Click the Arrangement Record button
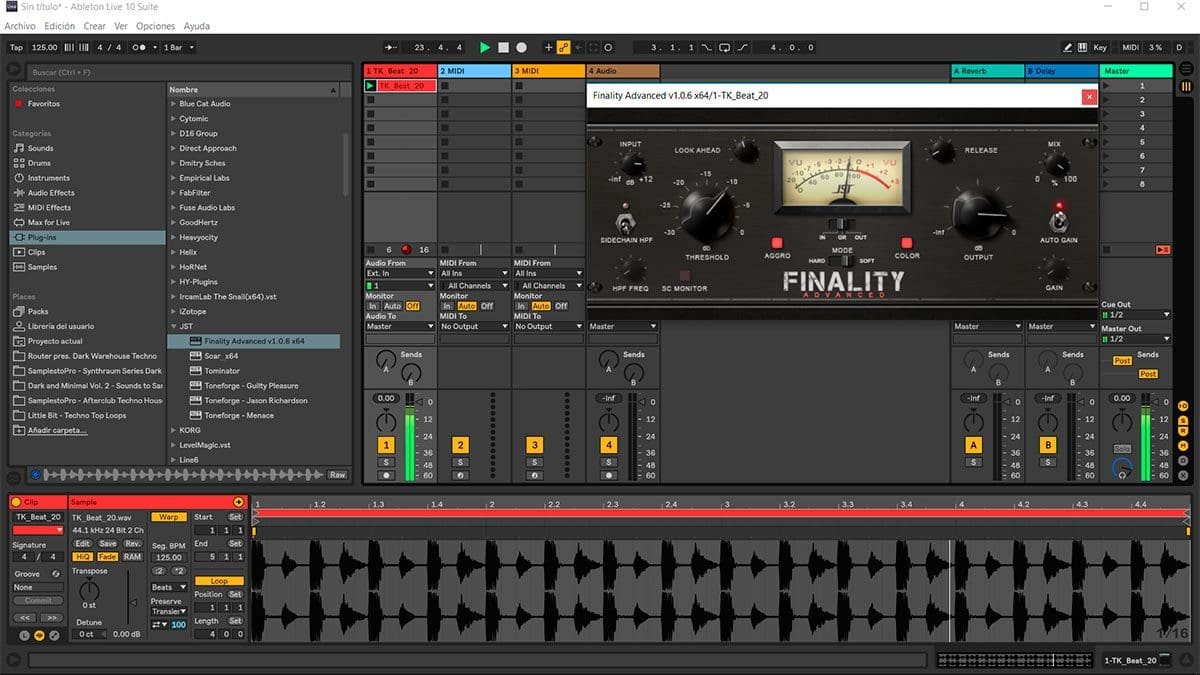1200x675 pixels. click(521, 47)
